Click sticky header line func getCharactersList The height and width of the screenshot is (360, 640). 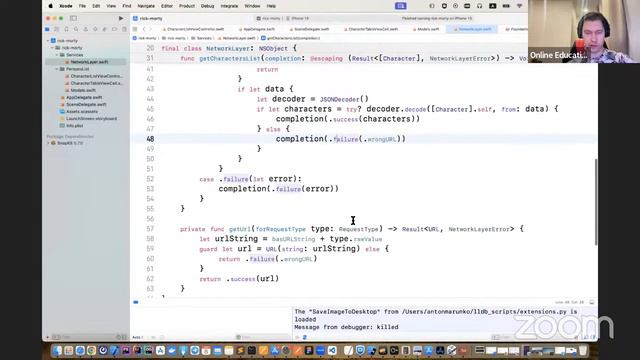point(354,58)
